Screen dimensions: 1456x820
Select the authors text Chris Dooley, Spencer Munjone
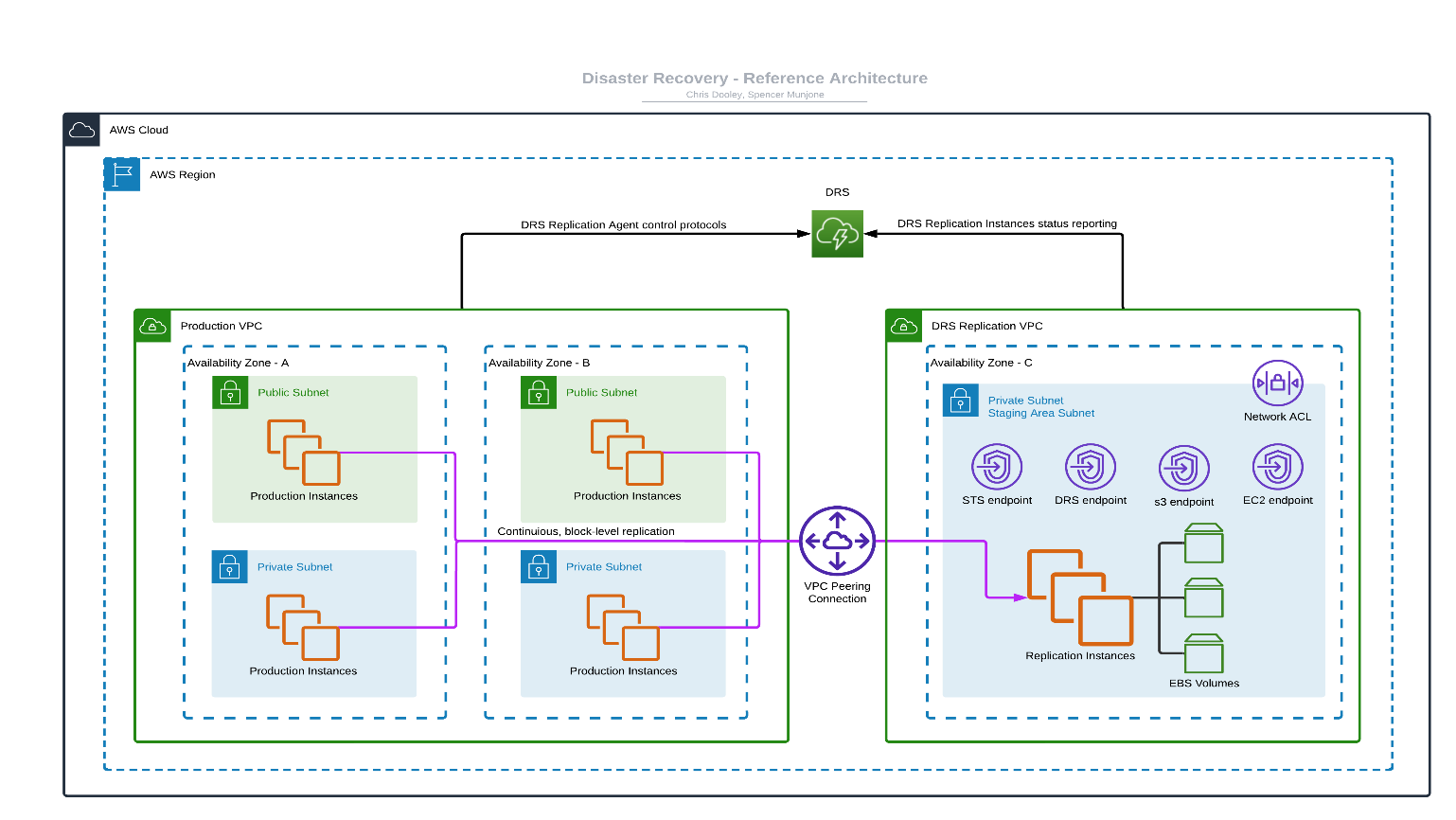755,95
